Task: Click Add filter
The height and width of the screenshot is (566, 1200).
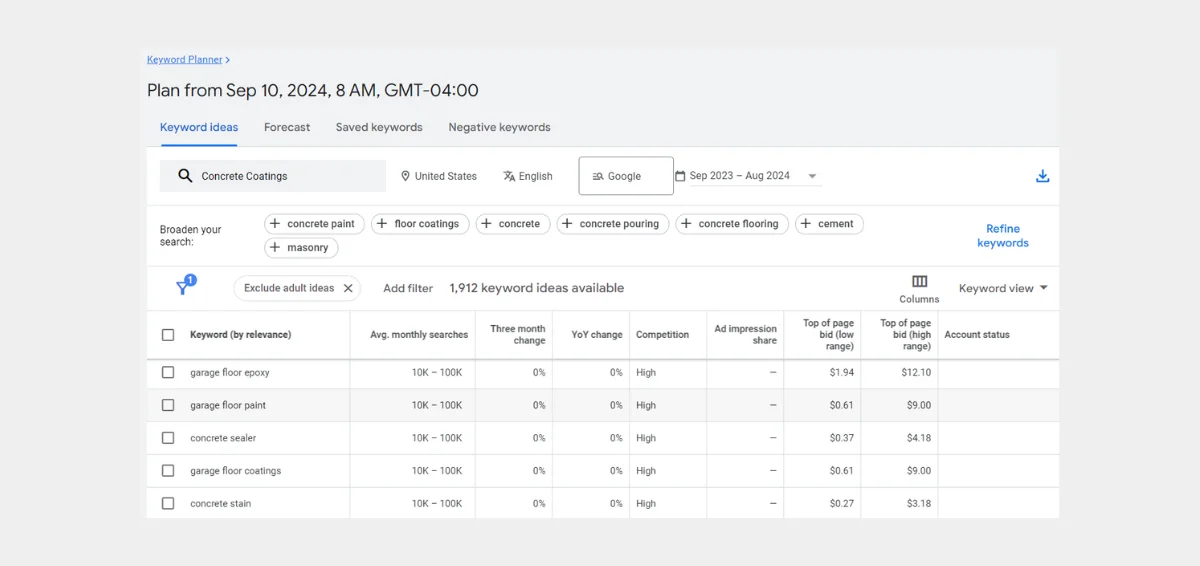Action: (x=408, y=288)
